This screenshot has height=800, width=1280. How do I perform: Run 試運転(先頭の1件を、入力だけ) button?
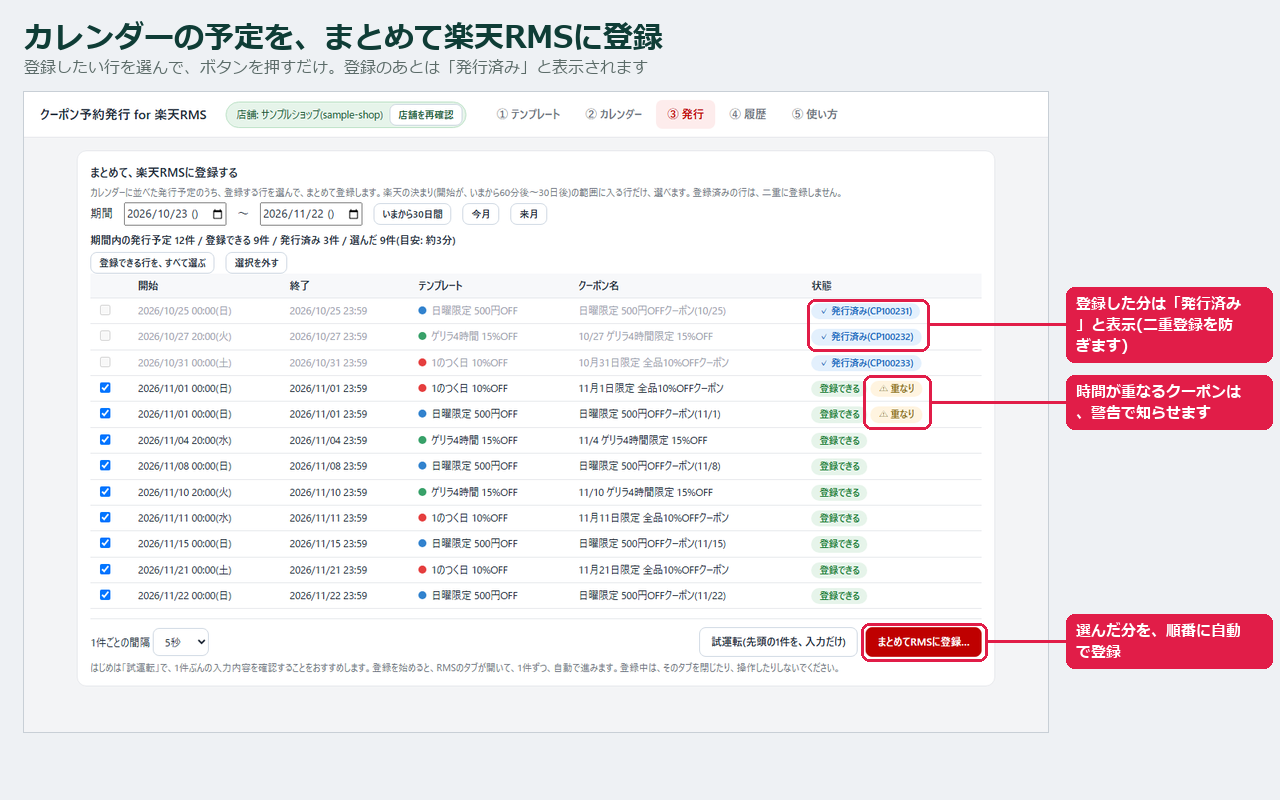tap(778, 642)
